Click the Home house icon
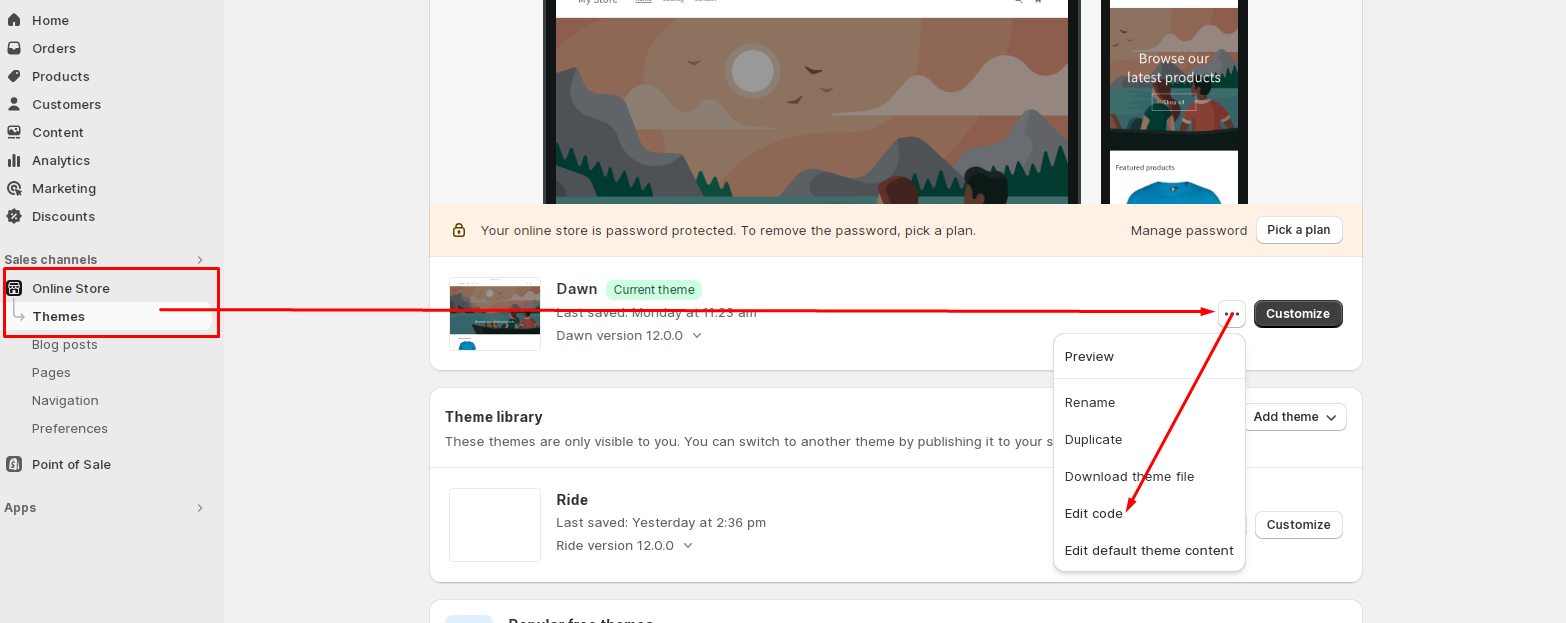1566x623 pixels. coord(14,20)
